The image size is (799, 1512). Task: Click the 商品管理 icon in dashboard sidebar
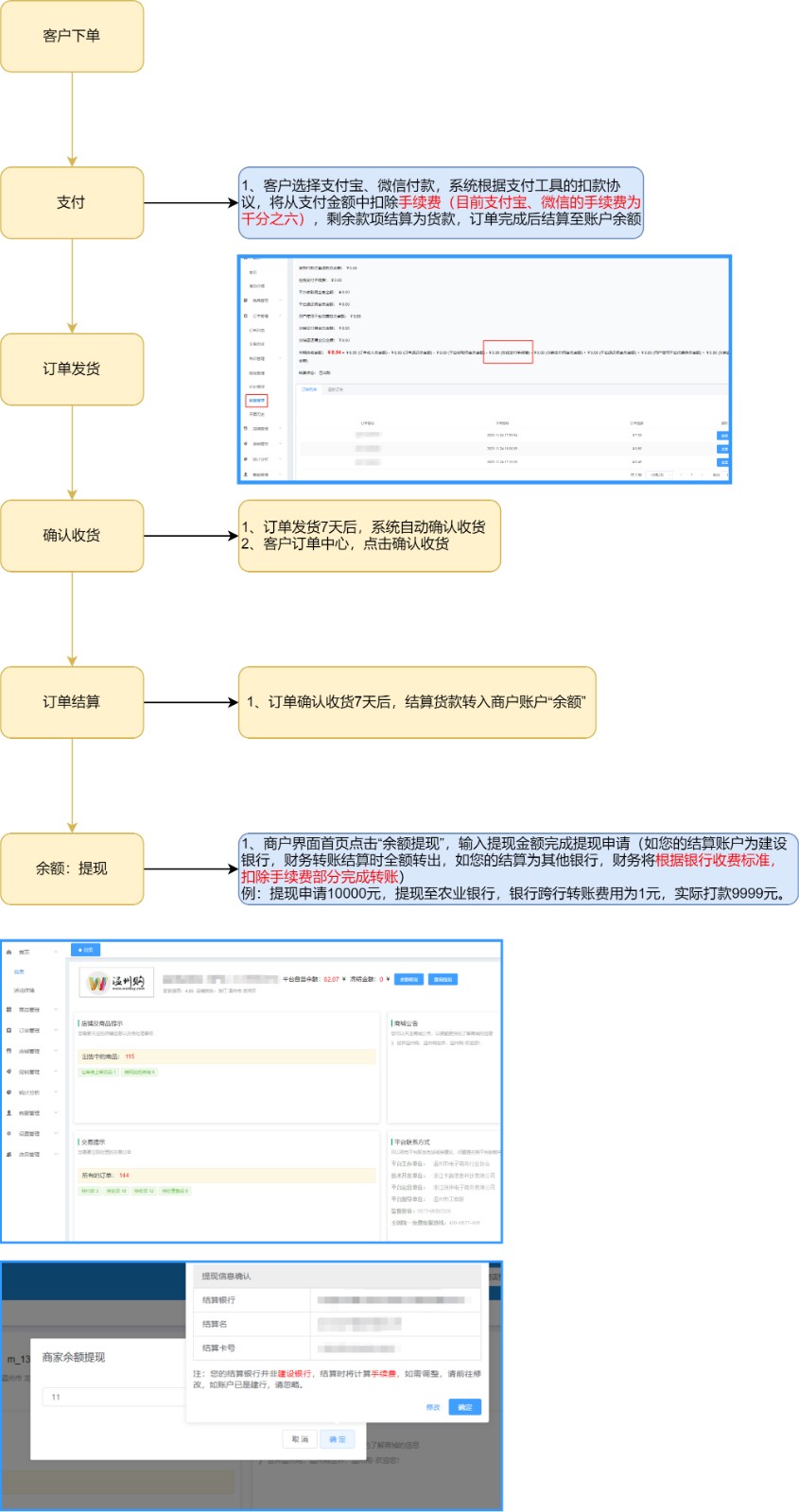pos(9,1009)
